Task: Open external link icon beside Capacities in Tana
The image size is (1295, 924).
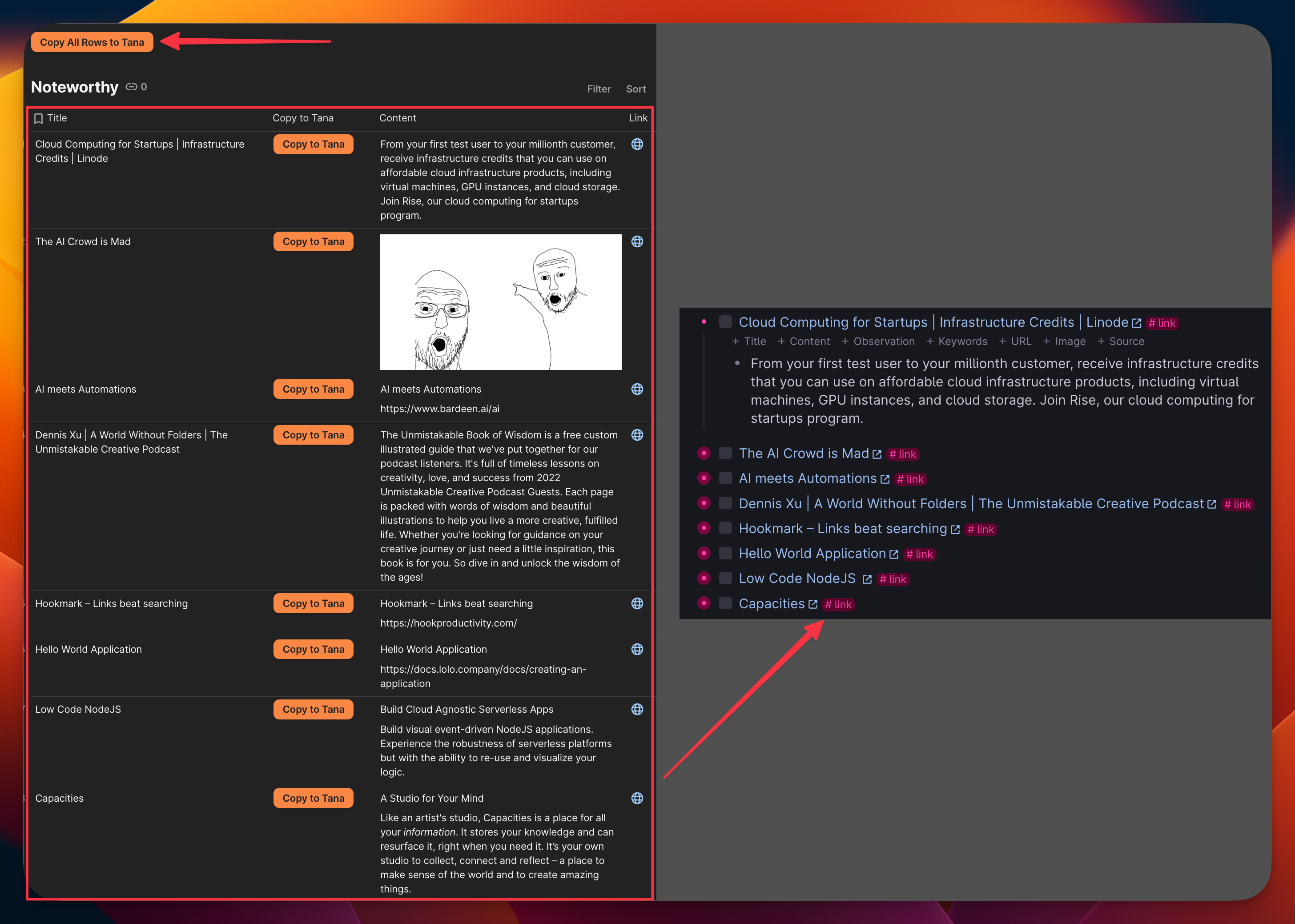Action: 813,604
